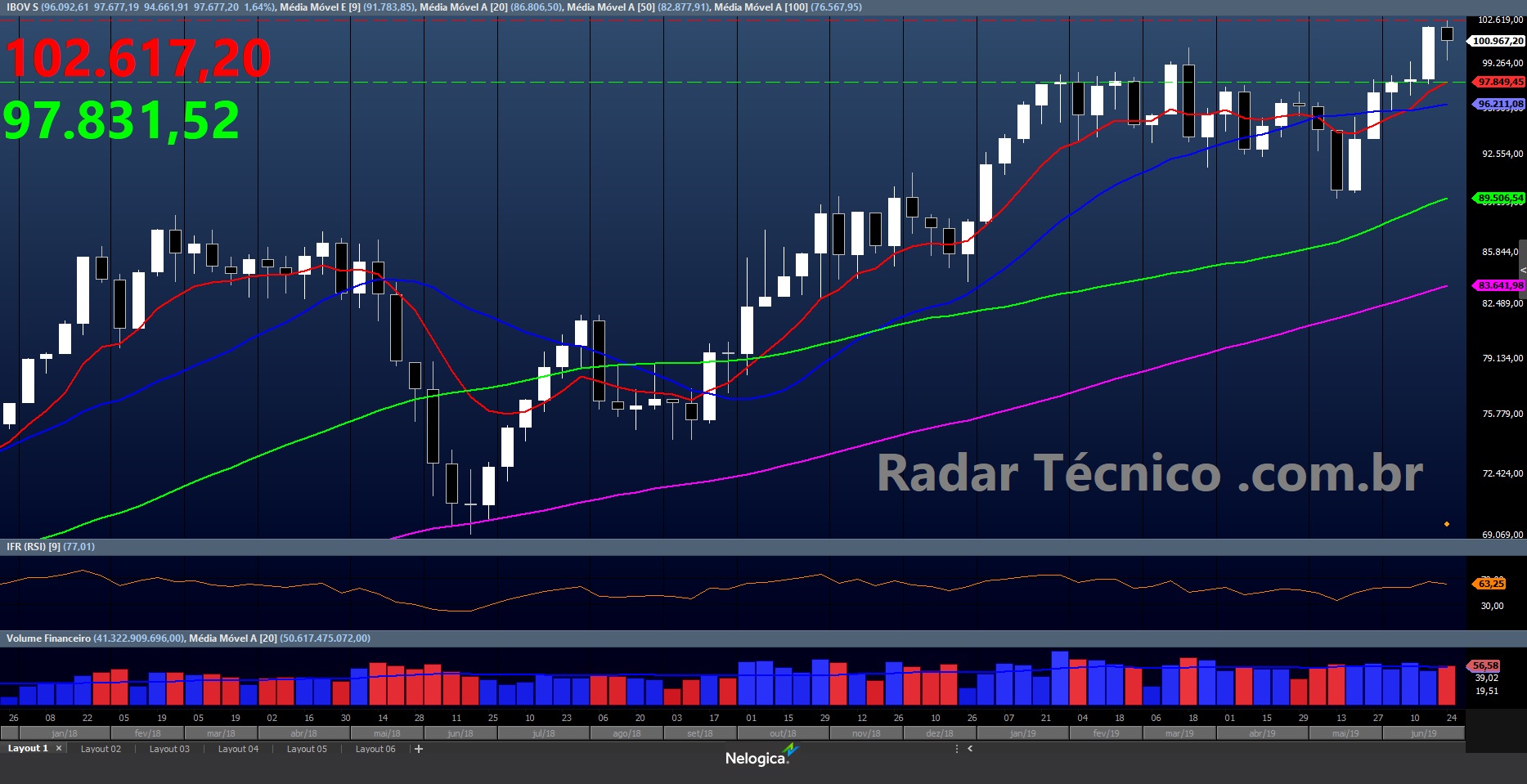1527x784 pixels.
Task: Click the current price tag 100.967,20
Action: (1498, 41)
